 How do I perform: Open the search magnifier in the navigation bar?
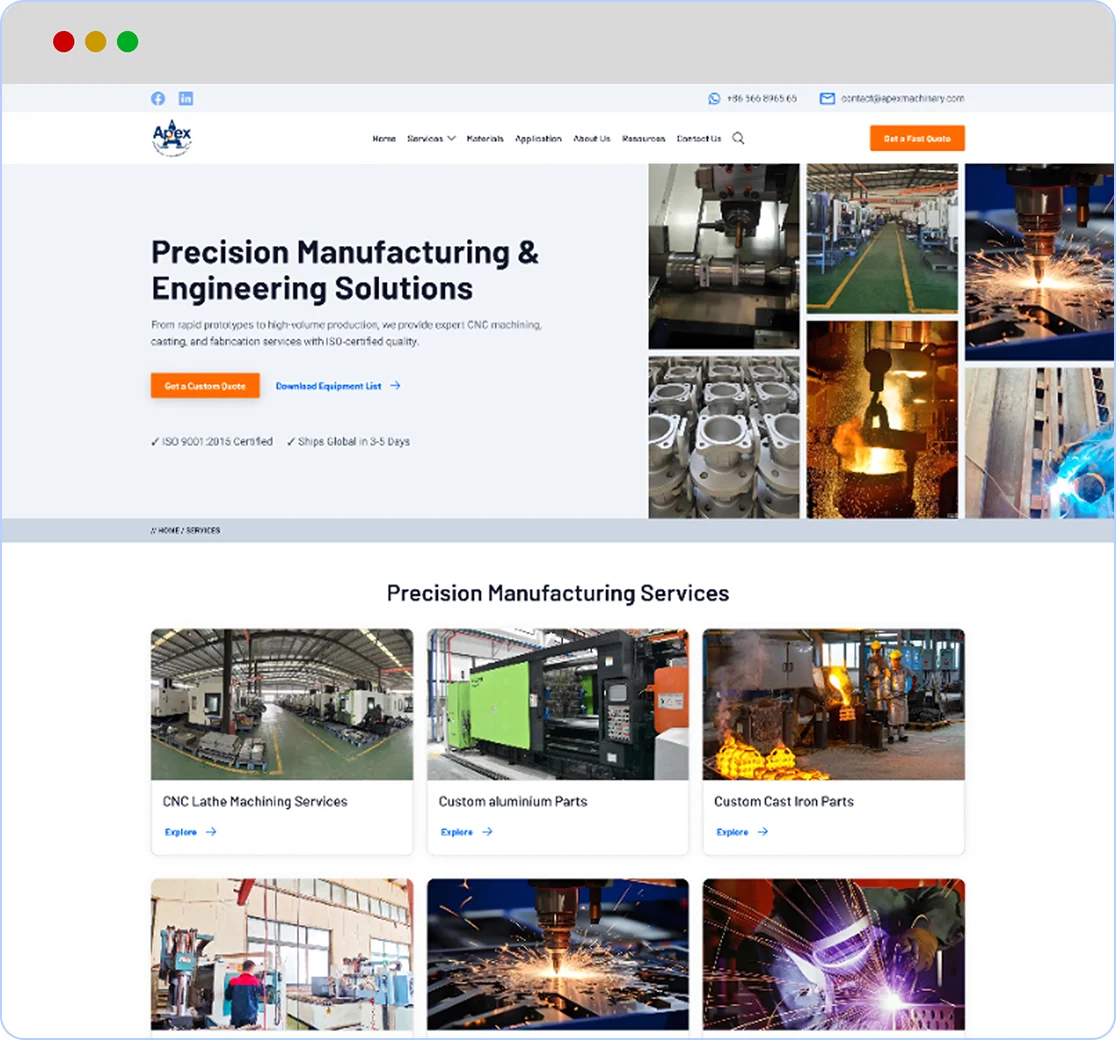[738, 138]
